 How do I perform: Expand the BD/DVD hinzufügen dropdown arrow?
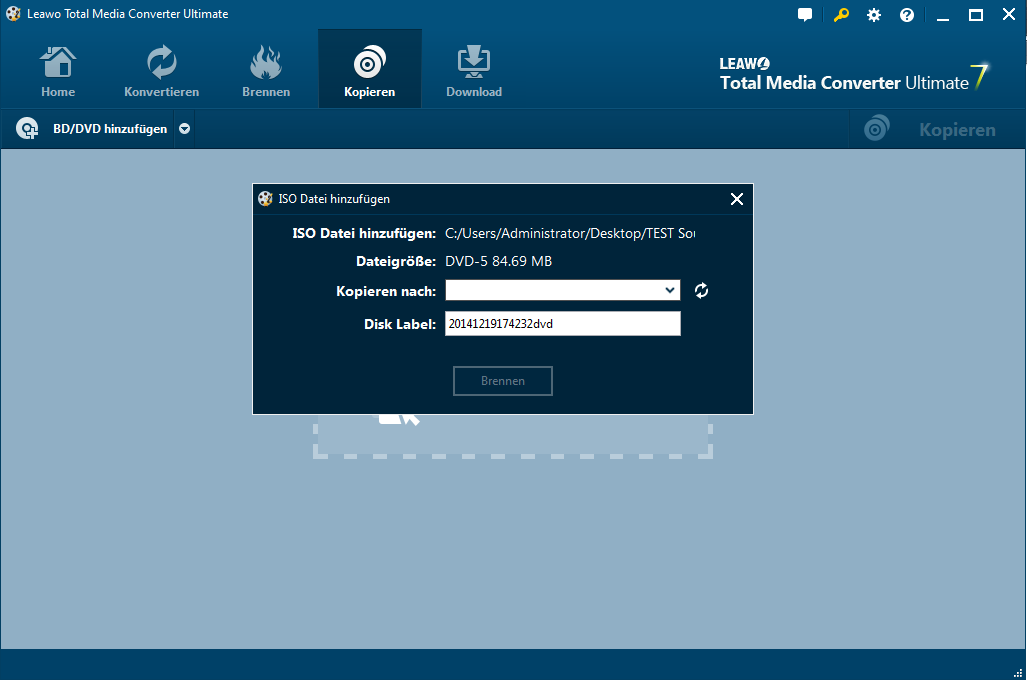pyautogui.click(x=185, y=129)
